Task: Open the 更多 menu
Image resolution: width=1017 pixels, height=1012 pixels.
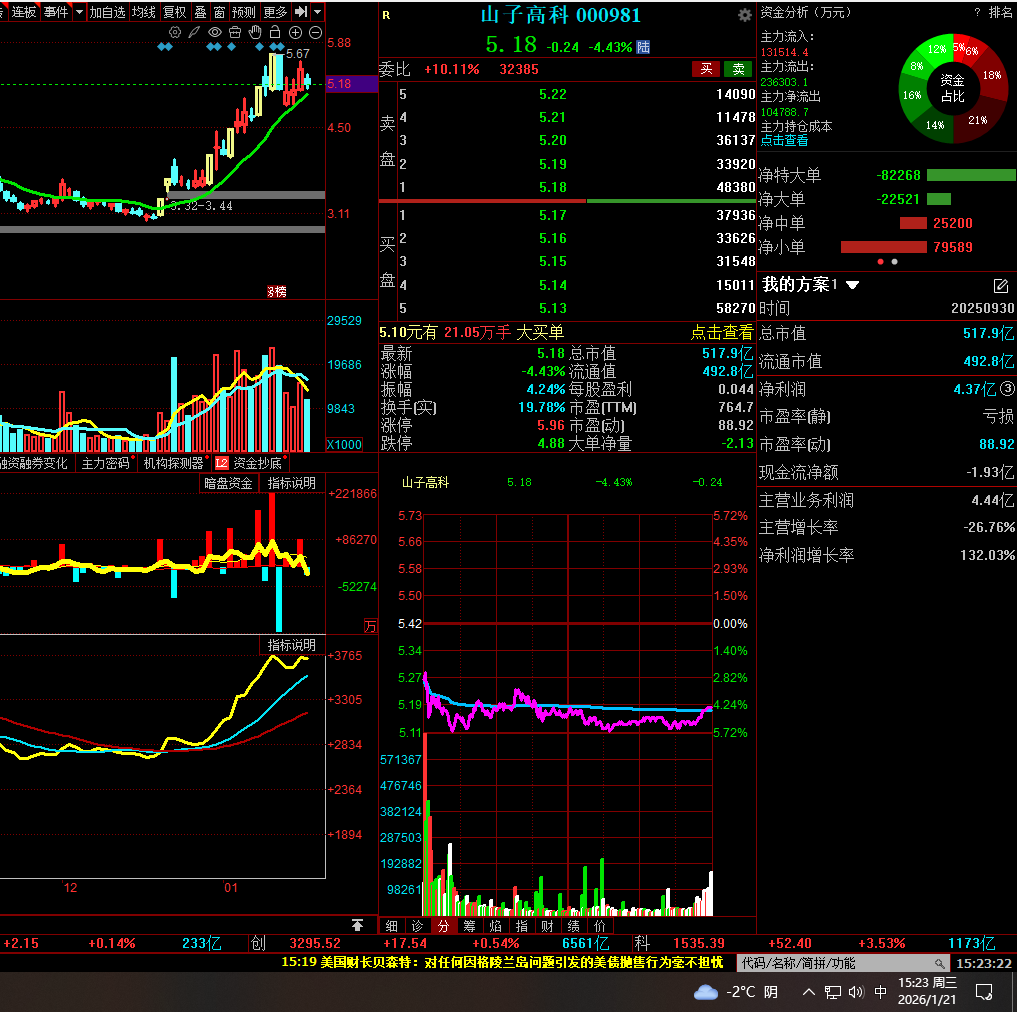Action: pyautogui.click(x=275, y=12)
